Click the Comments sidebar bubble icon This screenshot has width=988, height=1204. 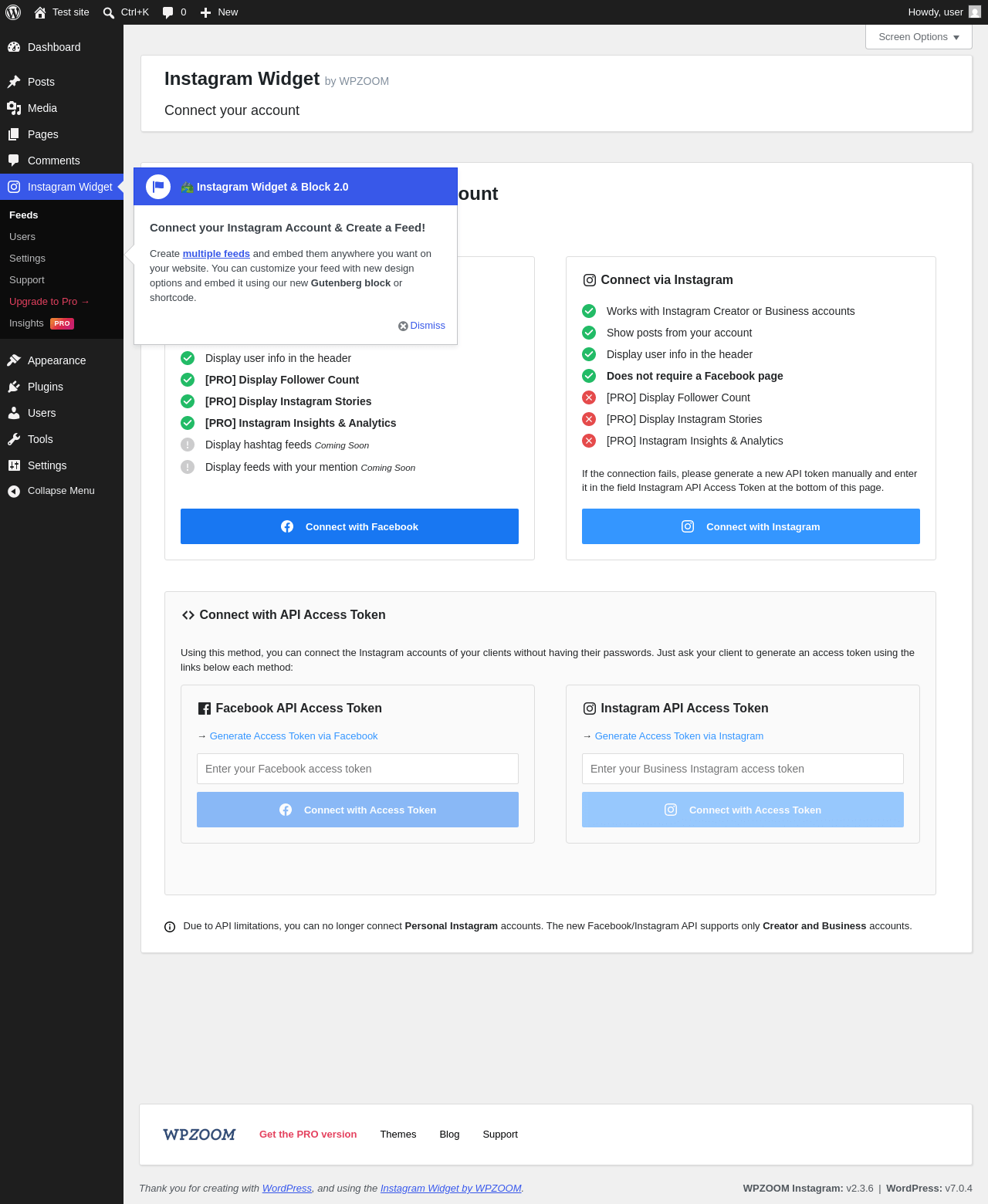coord(14,161)
